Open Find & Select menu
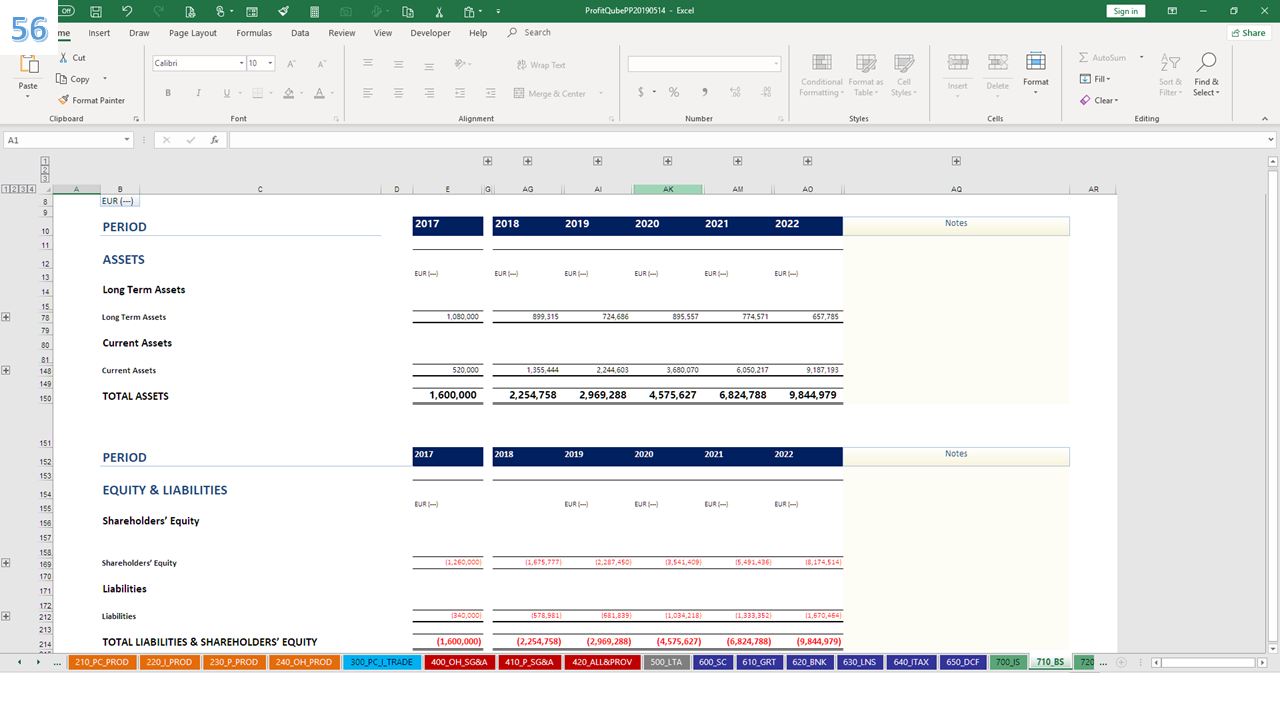 click(1207, 75)
